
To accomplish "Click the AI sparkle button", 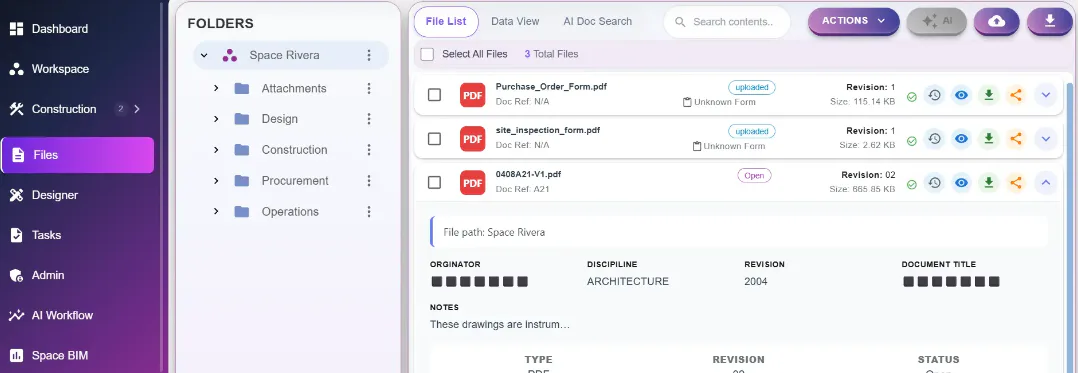I will pos(937,21).
